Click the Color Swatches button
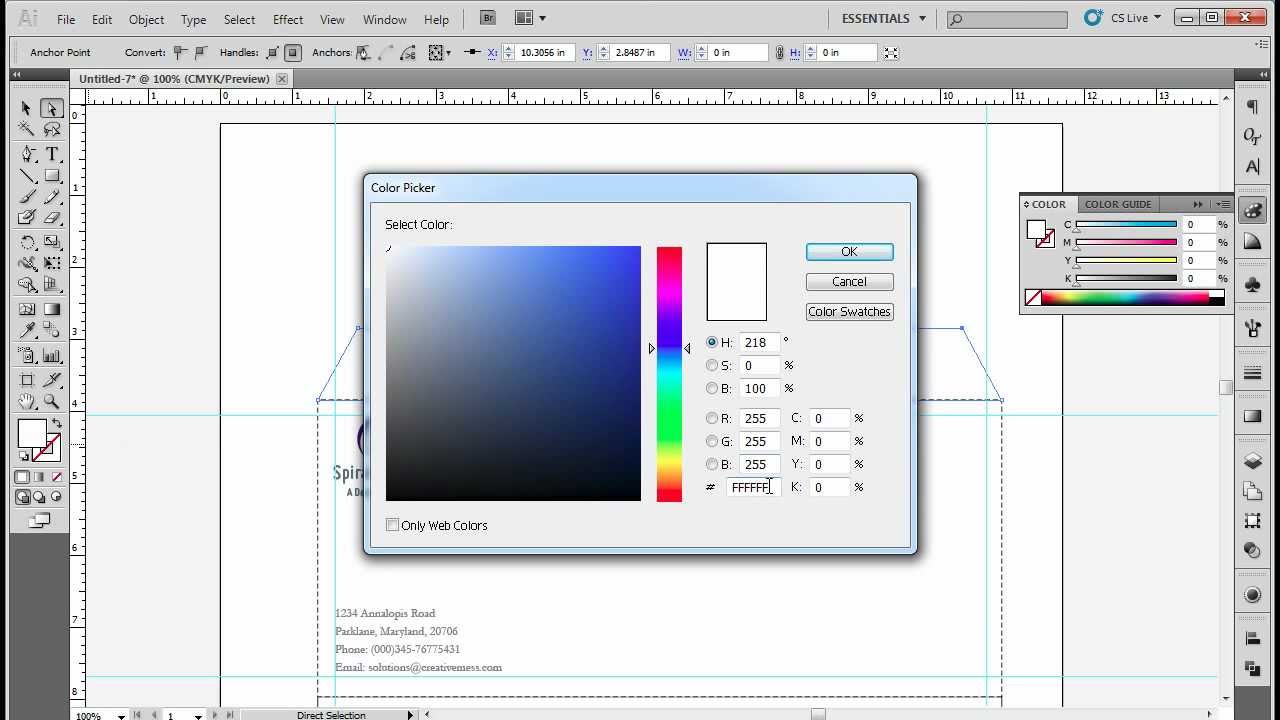The image size is (1280, 720). click(x=849, y=312)
